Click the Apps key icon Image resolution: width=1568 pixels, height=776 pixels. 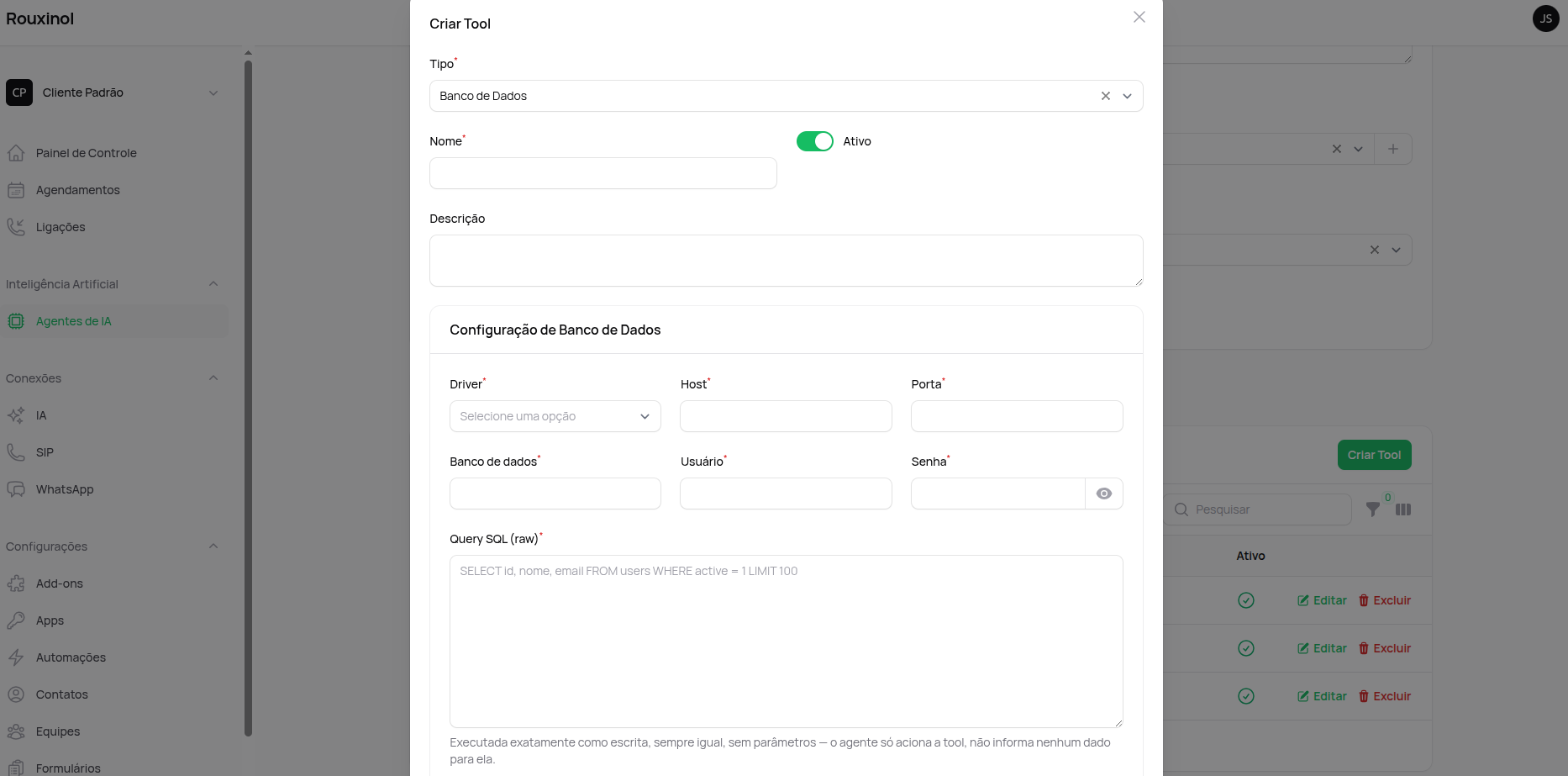pyautogui.click(x=16, y=620)
